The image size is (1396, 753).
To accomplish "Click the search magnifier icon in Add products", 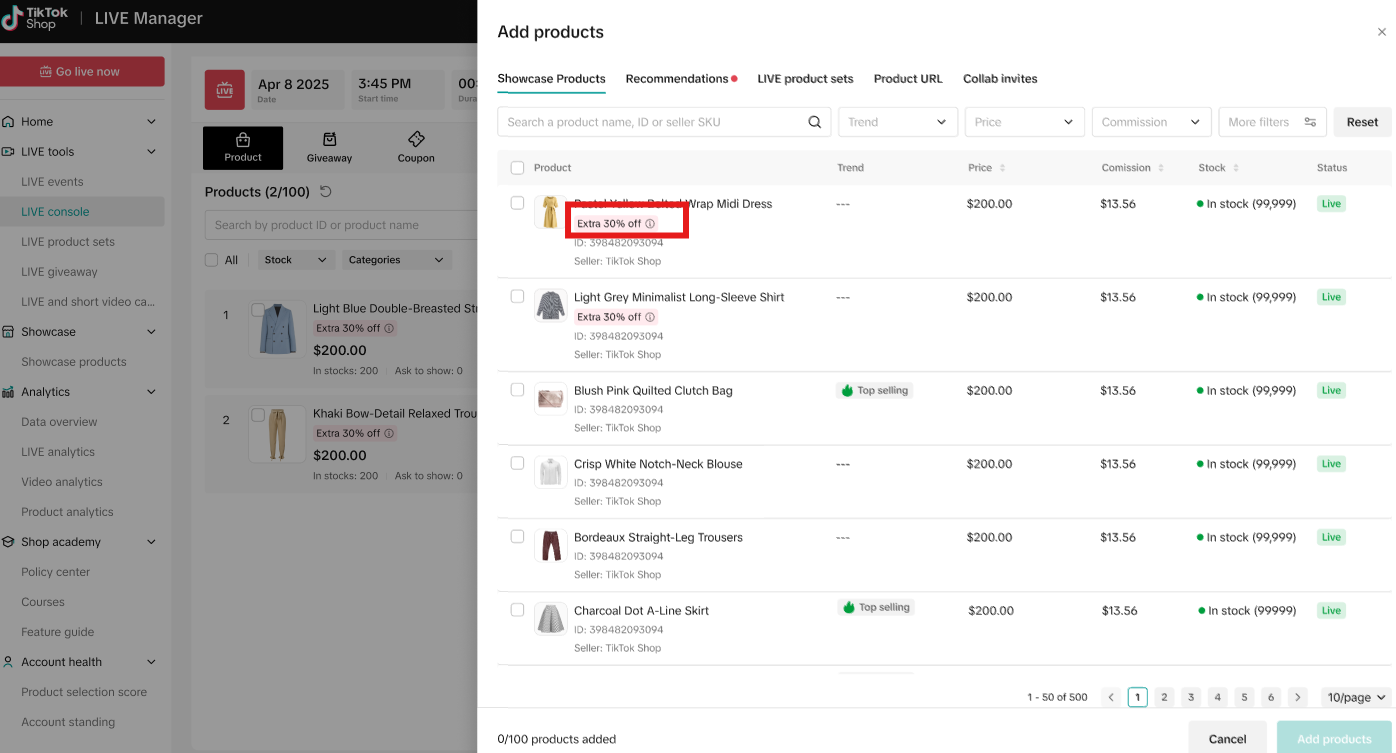I will 815,122.
